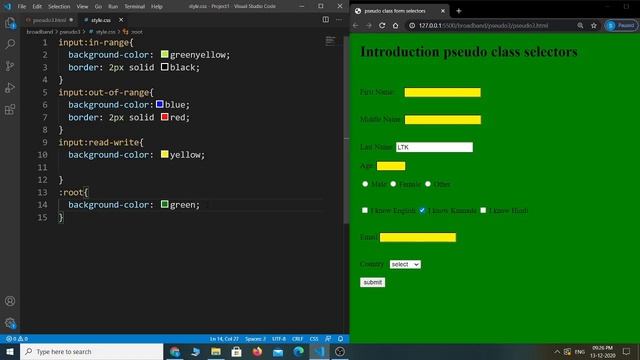This screenshot has height=360, width=640.
Task: Check the I know Hindi checkbox
Action: click(x=483, y=210)
